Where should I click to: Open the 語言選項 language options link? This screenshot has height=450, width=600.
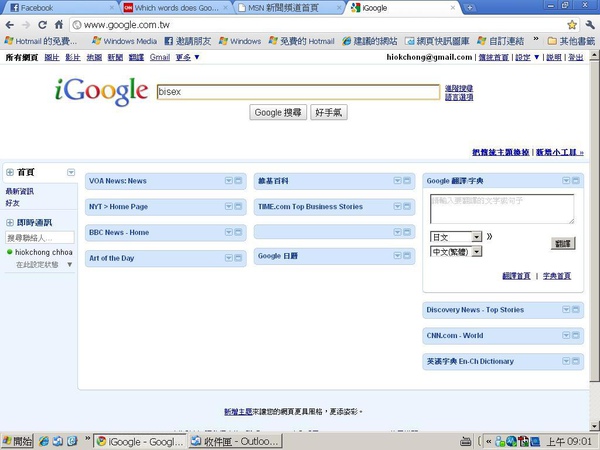pyautogui.click(x=459, y=97)
